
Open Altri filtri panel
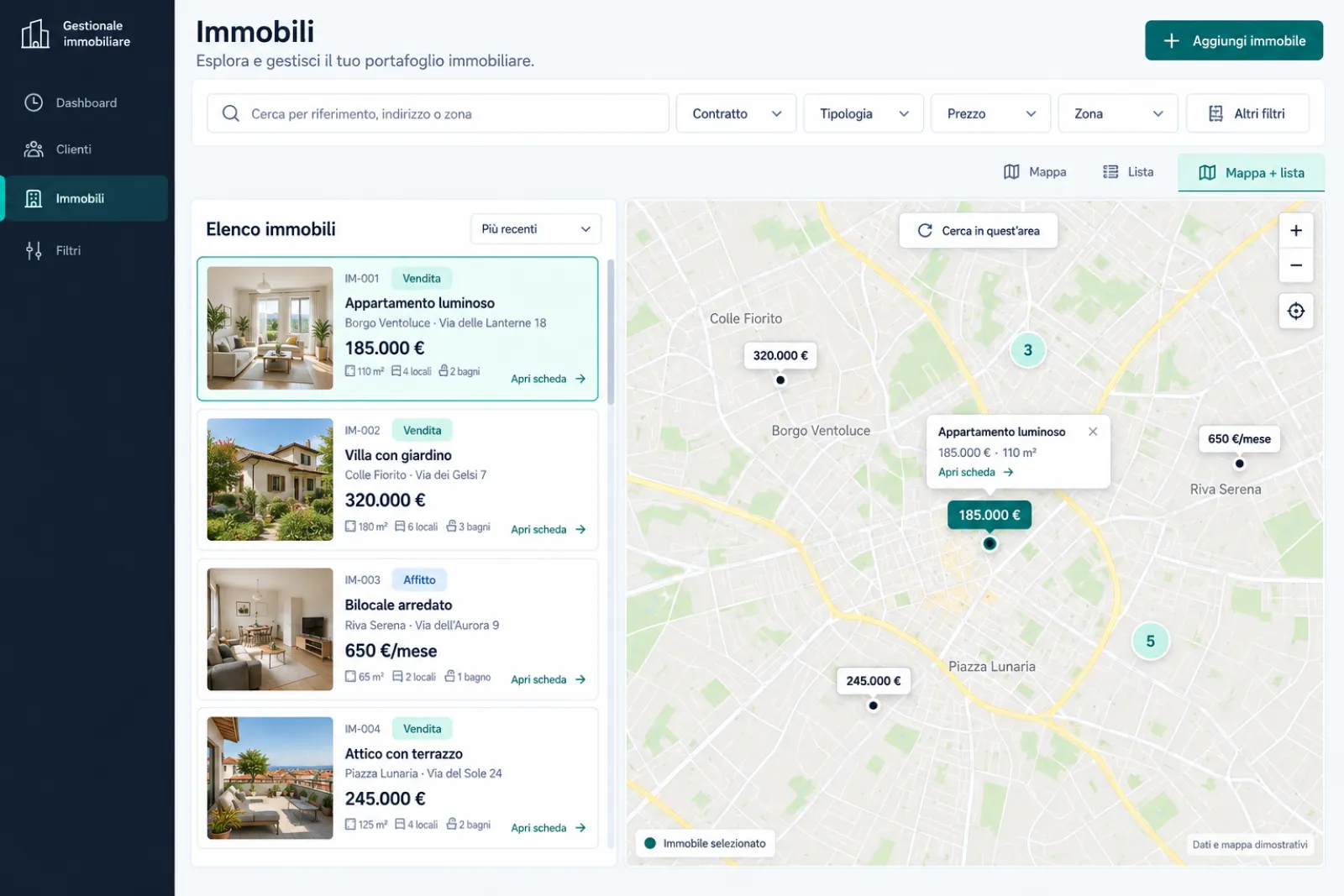1247,113
